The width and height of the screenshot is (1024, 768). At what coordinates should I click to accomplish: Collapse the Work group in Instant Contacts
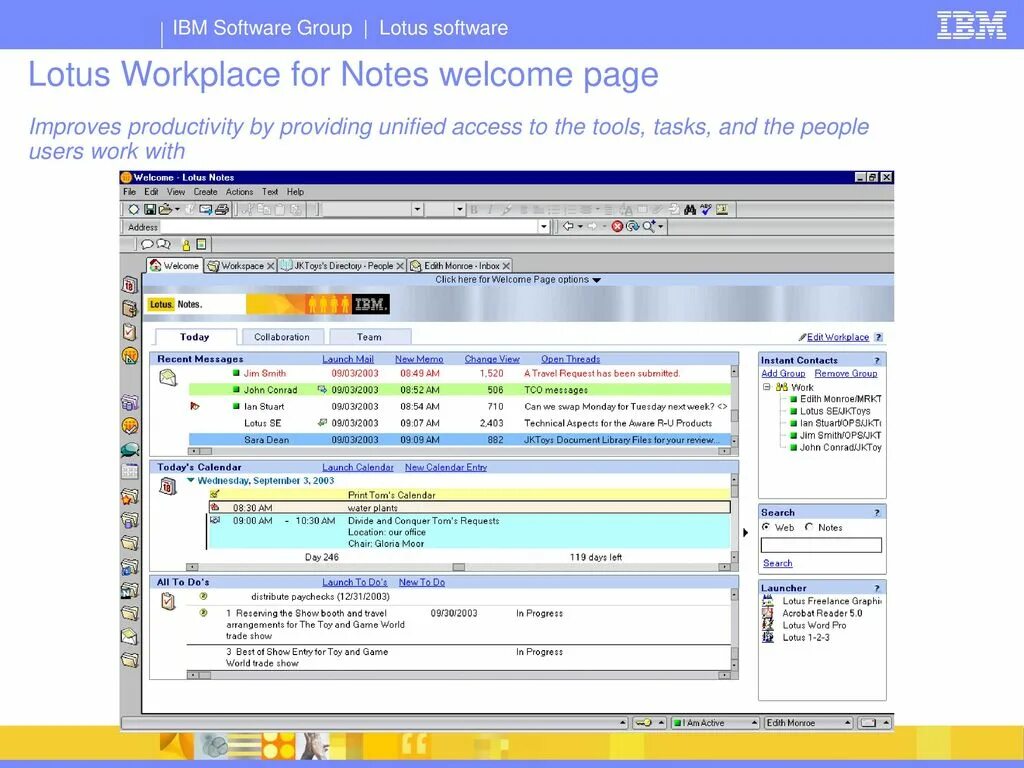(x=767, y=387)
